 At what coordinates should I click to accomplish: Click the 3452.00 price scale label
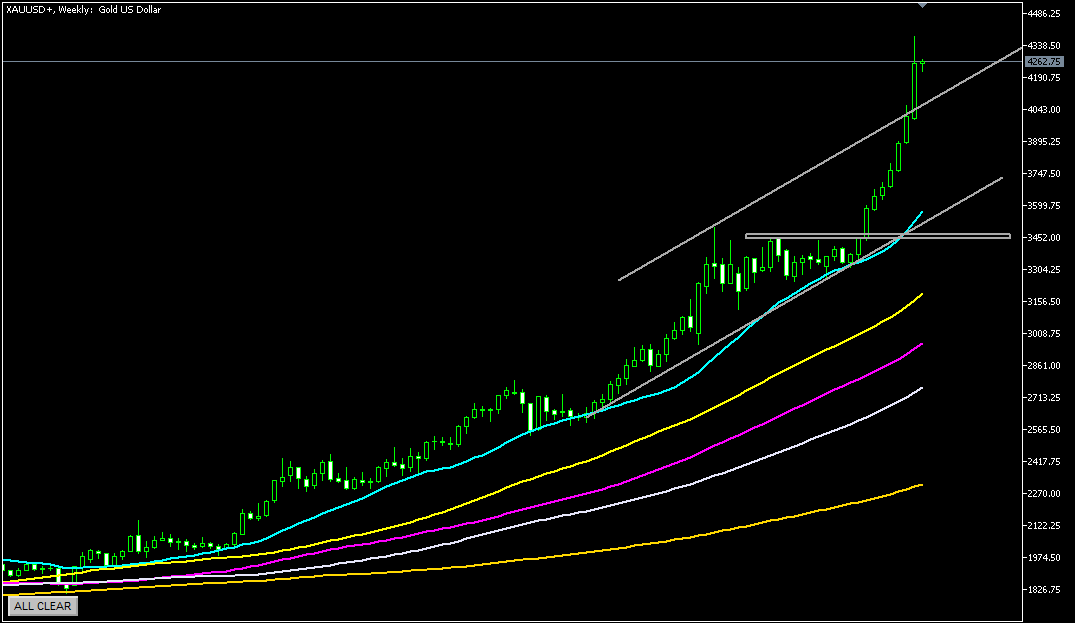tap(1042, 238)
